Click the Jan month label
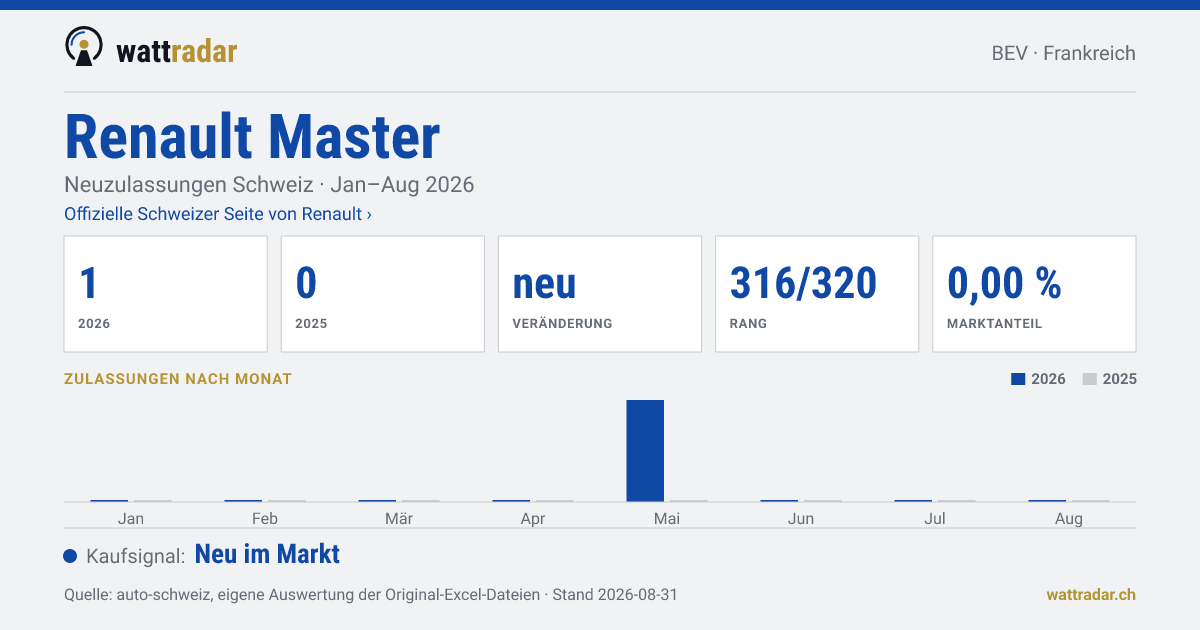The width and height of the screenshot is (1200, 630). point(131,518)
